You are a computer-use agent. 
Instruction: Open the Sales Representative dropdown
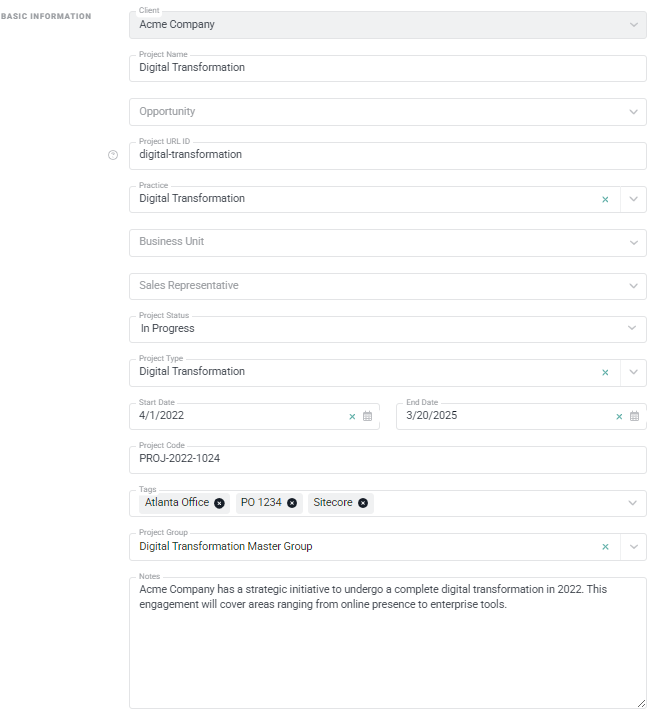coord(633,286)
